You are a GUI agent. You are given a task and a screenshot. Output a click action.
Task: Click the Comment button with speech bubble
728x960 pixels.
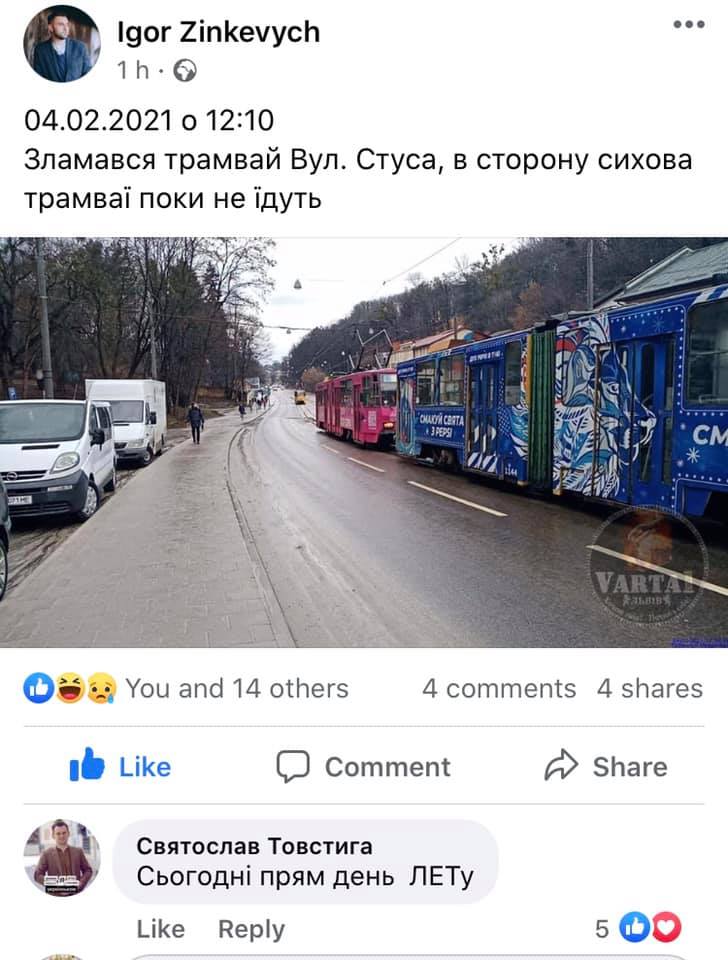pyautogui.click(x=363, y=767)
